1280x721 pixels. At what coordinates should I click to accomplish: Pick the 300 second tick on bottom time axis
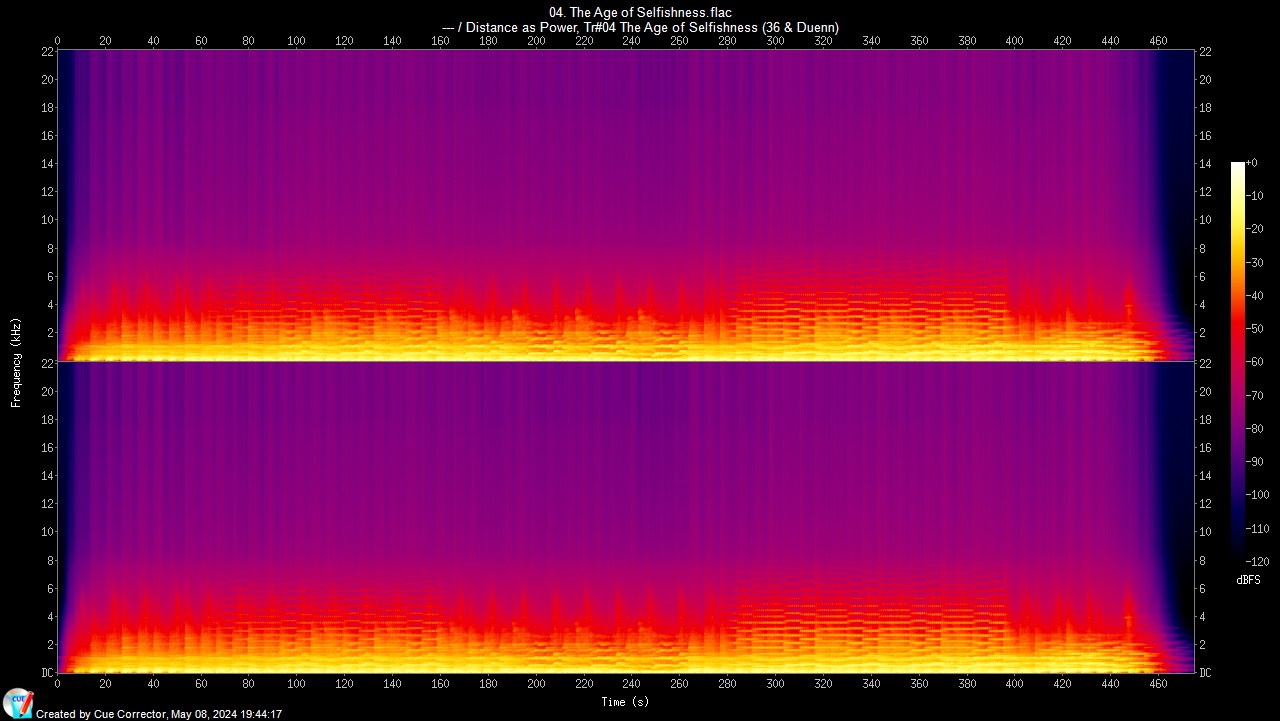point(775,684)
